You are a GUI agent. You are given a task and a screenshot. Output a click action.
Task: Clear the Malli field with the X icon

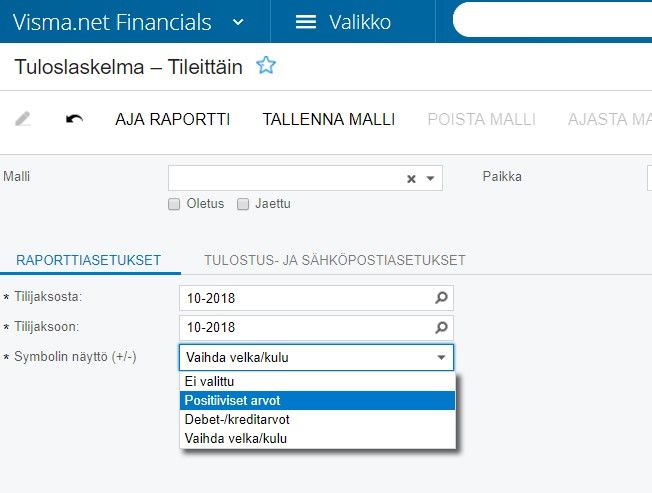tap(411, 179)
